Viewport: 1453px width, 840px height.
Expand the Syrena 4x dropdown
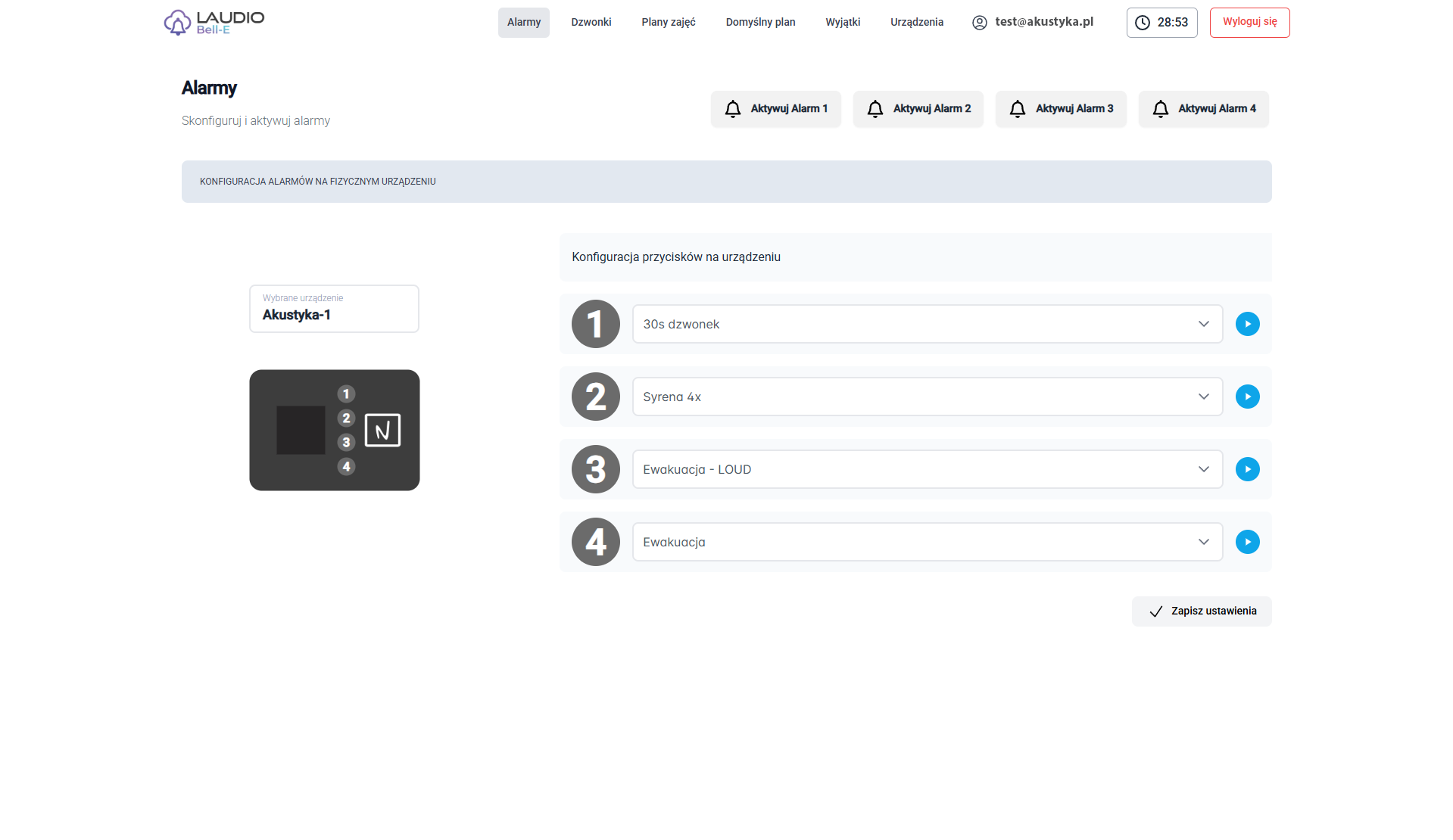coord(927,397)
